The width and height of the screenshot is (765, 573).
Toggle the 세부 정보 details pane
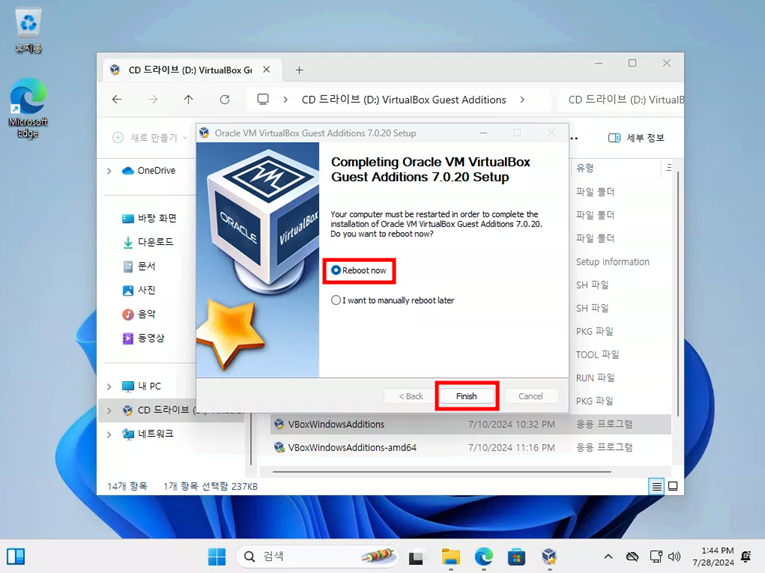click(636, 138)
